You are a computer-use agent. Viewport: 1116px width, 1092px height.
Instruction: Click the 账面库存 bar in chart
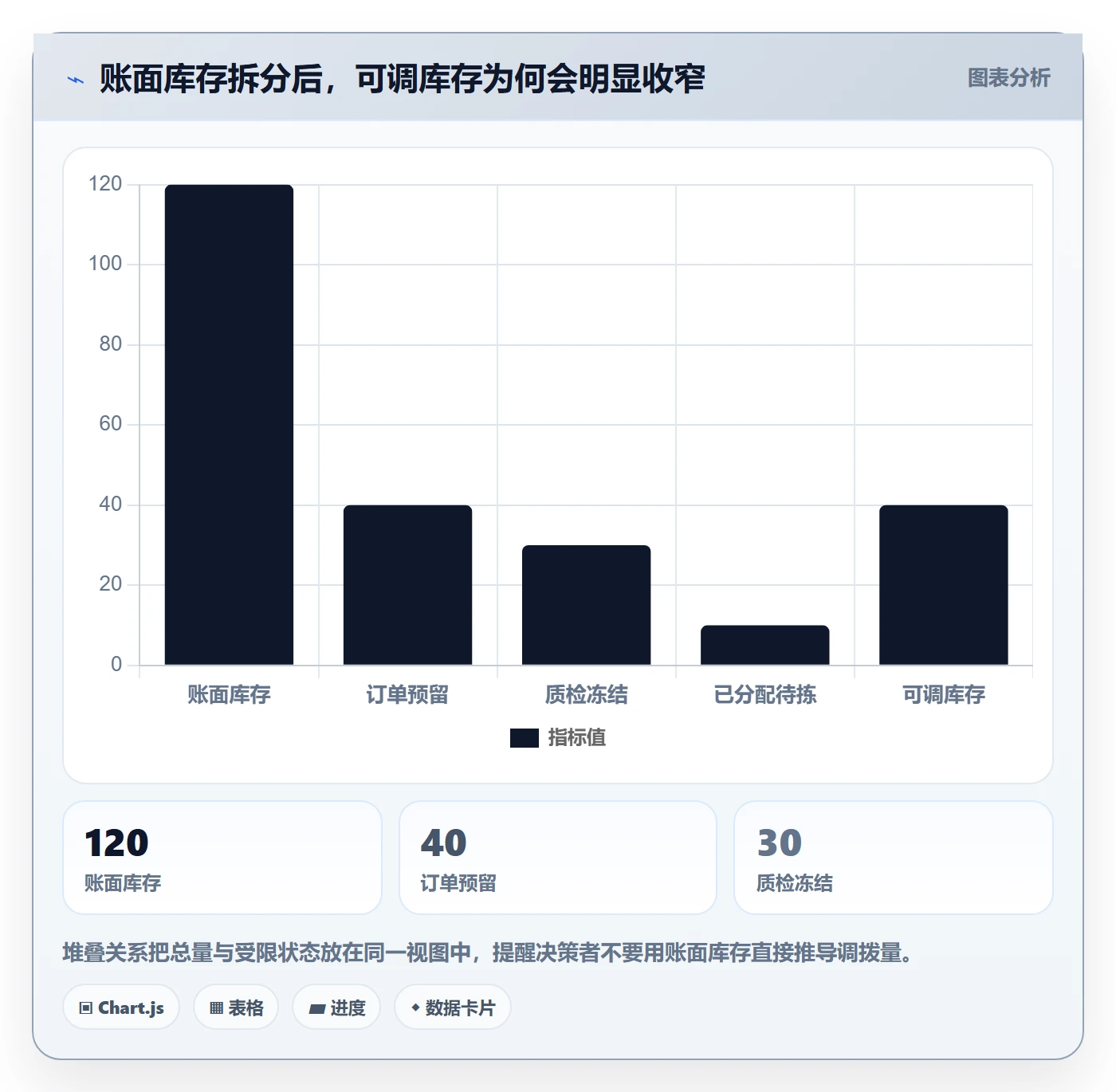point(229,425)
